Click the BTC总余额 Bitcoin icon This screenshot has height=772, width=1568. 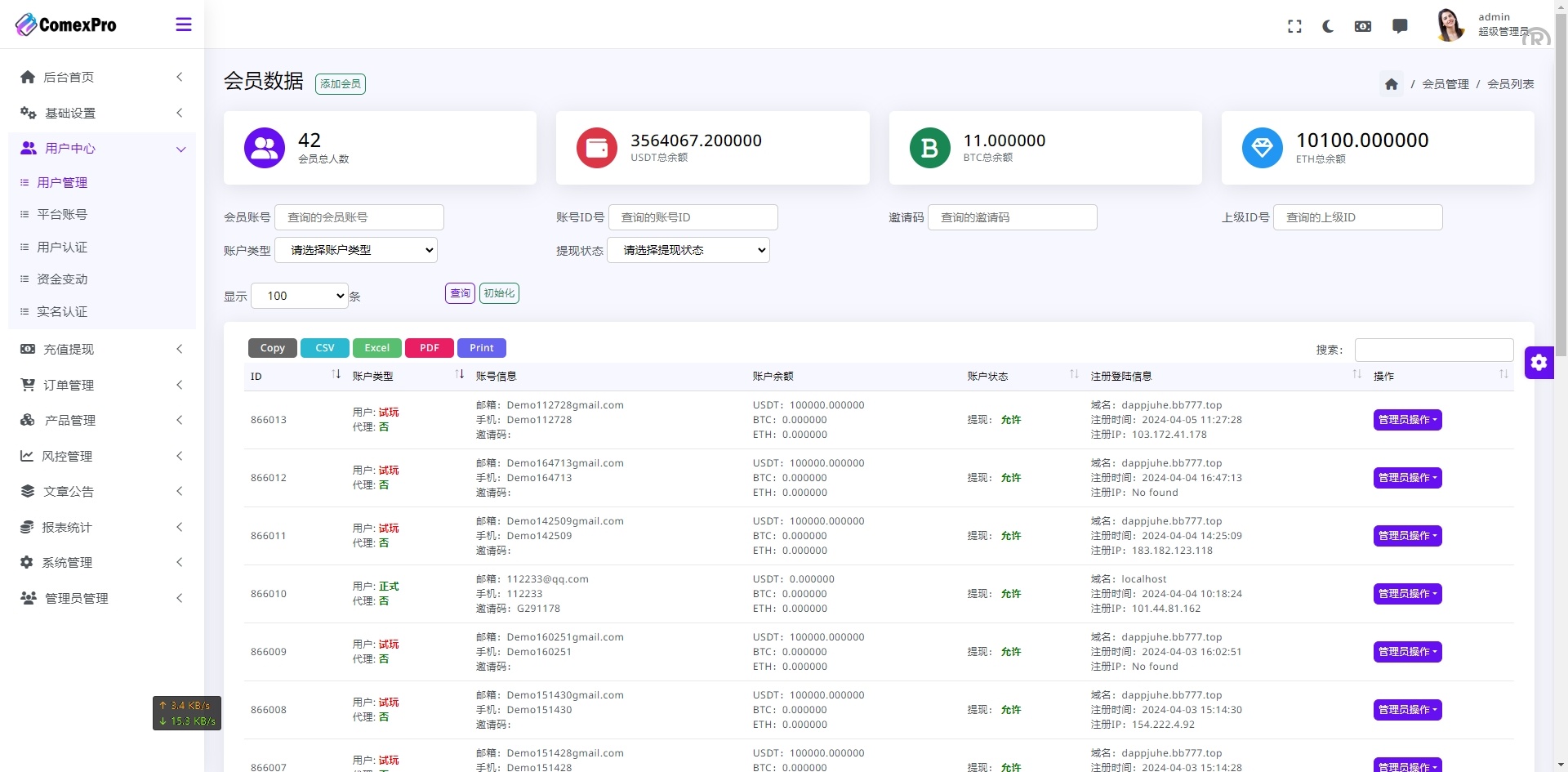pyautogui.click(x=929, y=148)
